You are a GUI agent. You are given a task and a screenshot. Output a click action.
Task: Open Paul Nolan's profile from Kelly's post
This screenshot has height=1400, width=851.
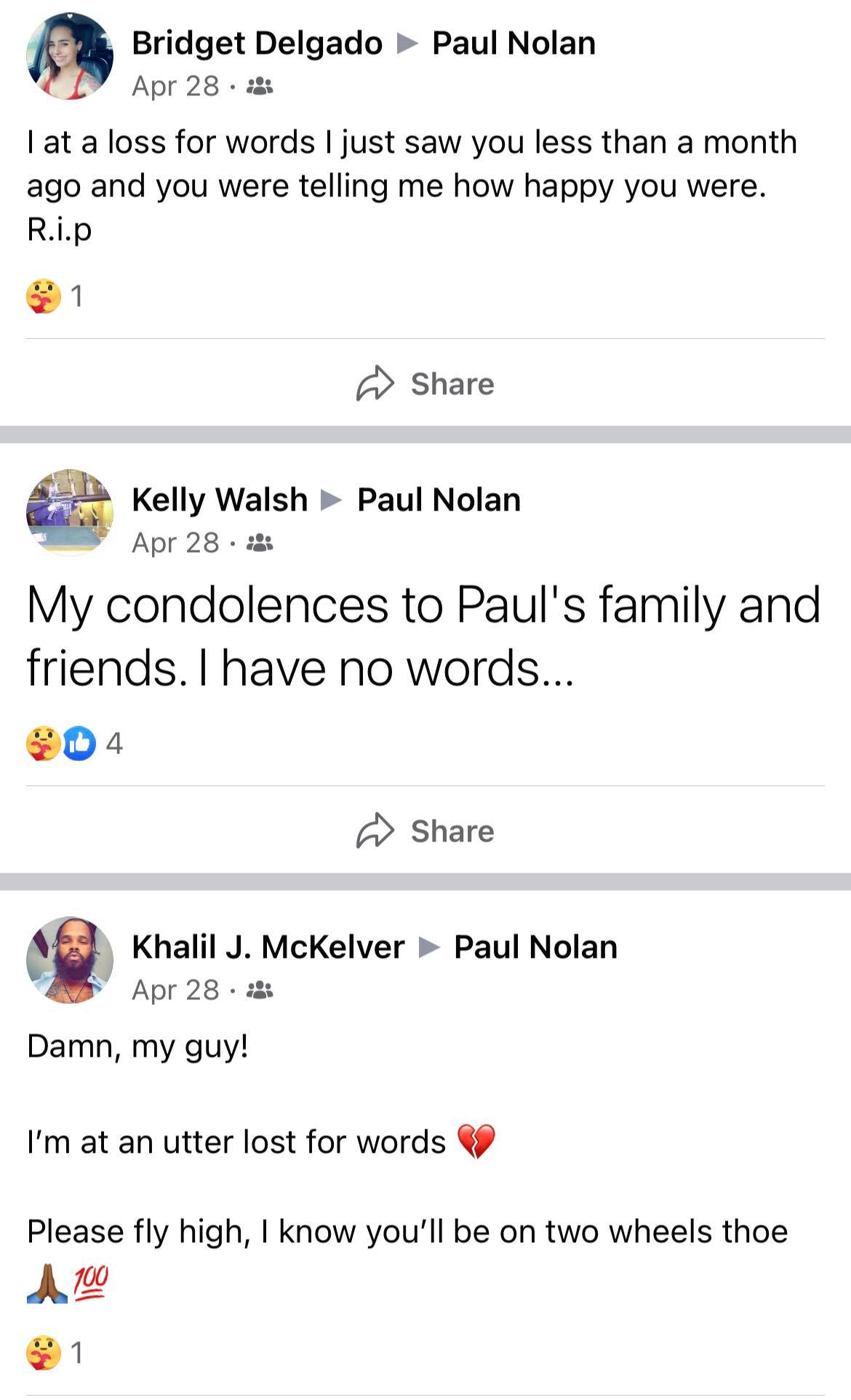tap(439, 500)
